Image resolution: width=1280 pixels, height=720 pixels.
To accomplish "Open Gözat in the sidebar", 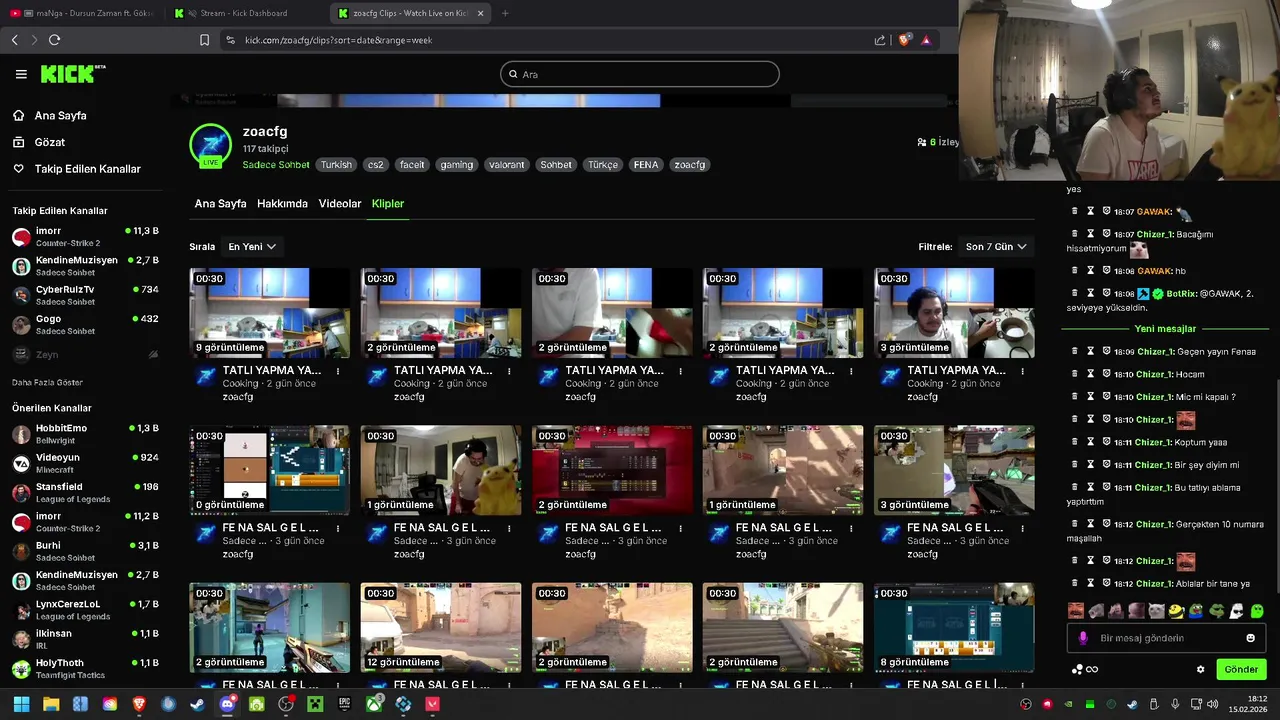I will tap(49, 143).
